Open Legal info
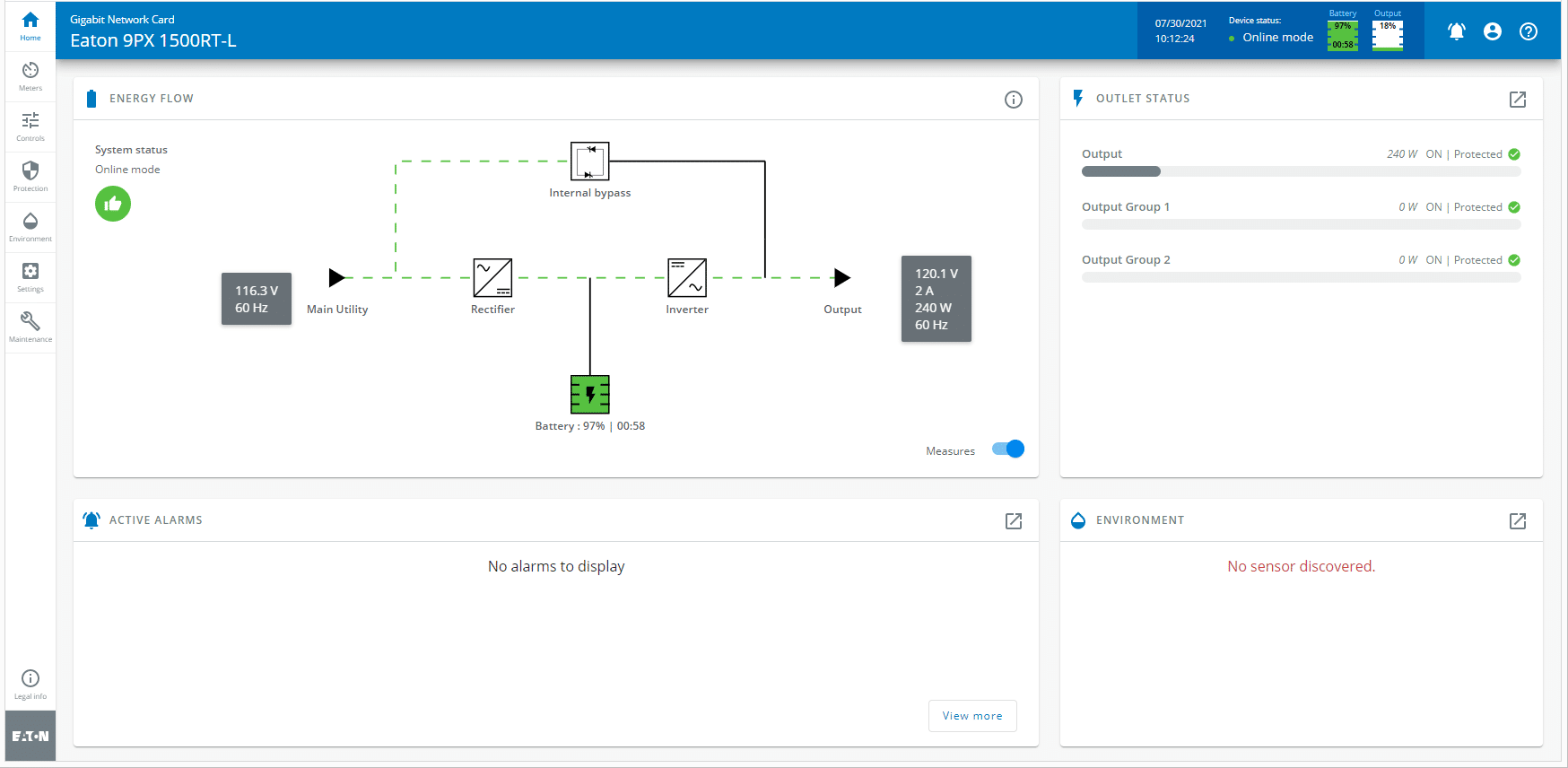 point(30,685)
